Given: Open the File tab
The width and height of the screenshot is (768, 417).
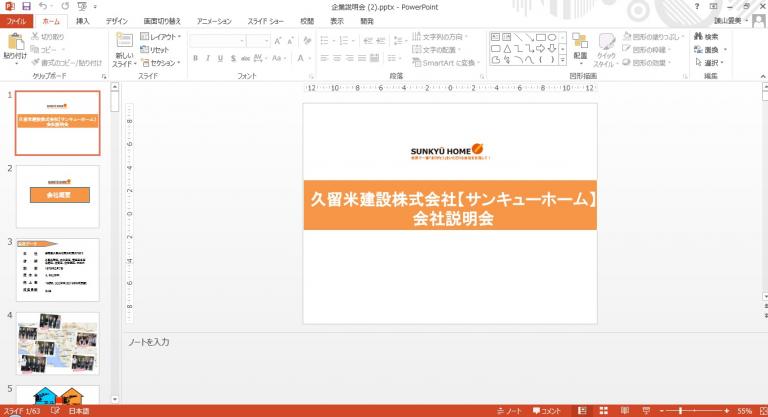Looking at the screenshot, I should tap(16, 21).
